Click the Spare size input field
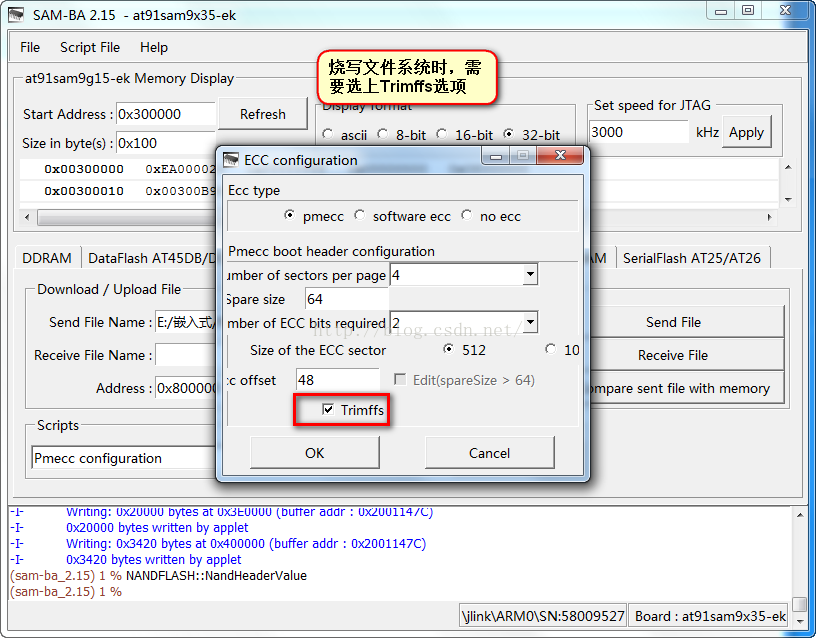The image size is (816, 638). point(347,299)
